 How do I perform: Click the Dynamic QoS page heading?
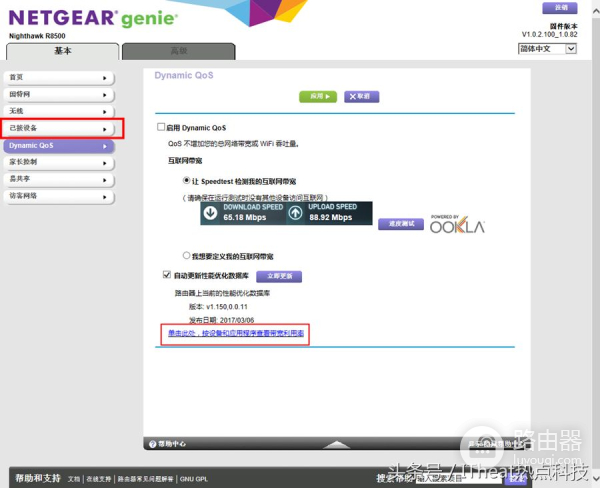[x=184, y=75]
